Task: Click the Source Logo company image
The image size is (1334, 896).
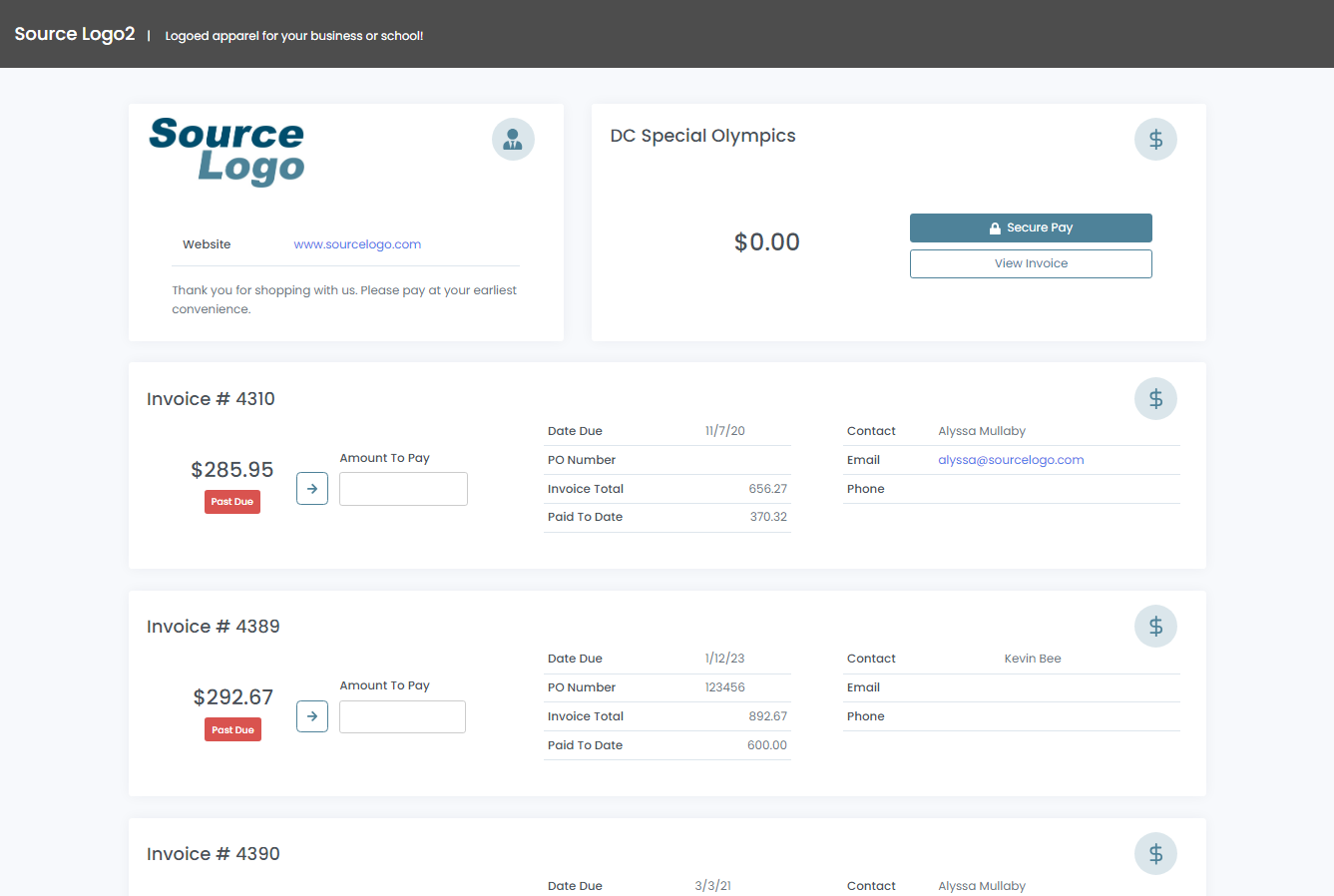Action: pos(226,152)
